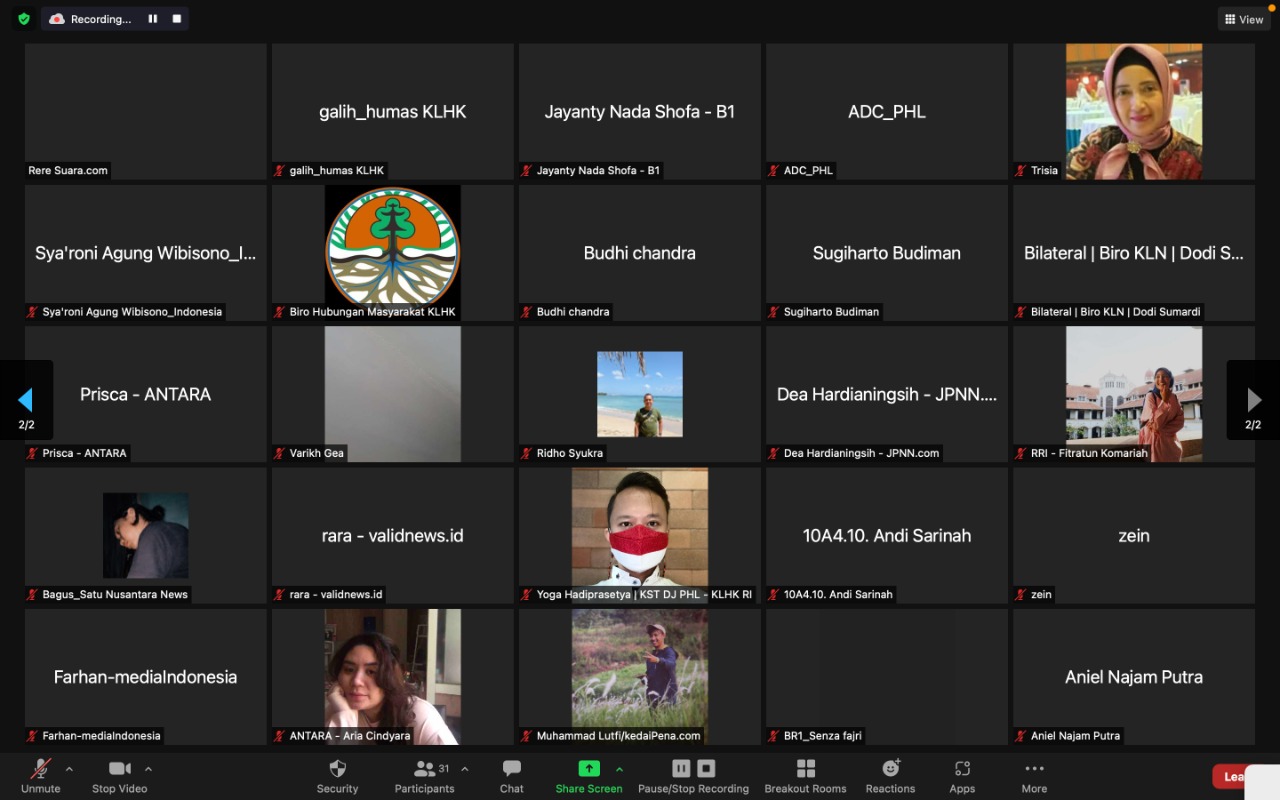Expand audio options arrow beside Unmute
The height and width of the screenshot is (800, 1280).
(69, 769)
